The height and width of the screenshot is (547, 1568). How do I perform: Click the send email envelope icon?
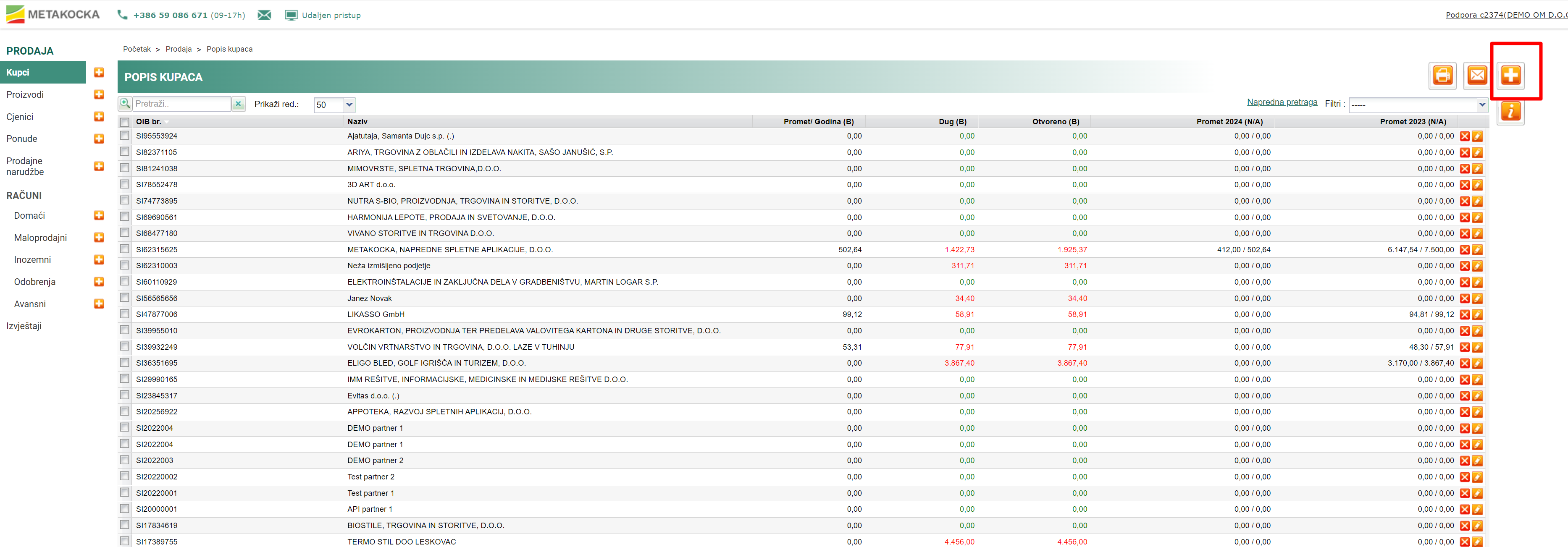(1476, 76)
